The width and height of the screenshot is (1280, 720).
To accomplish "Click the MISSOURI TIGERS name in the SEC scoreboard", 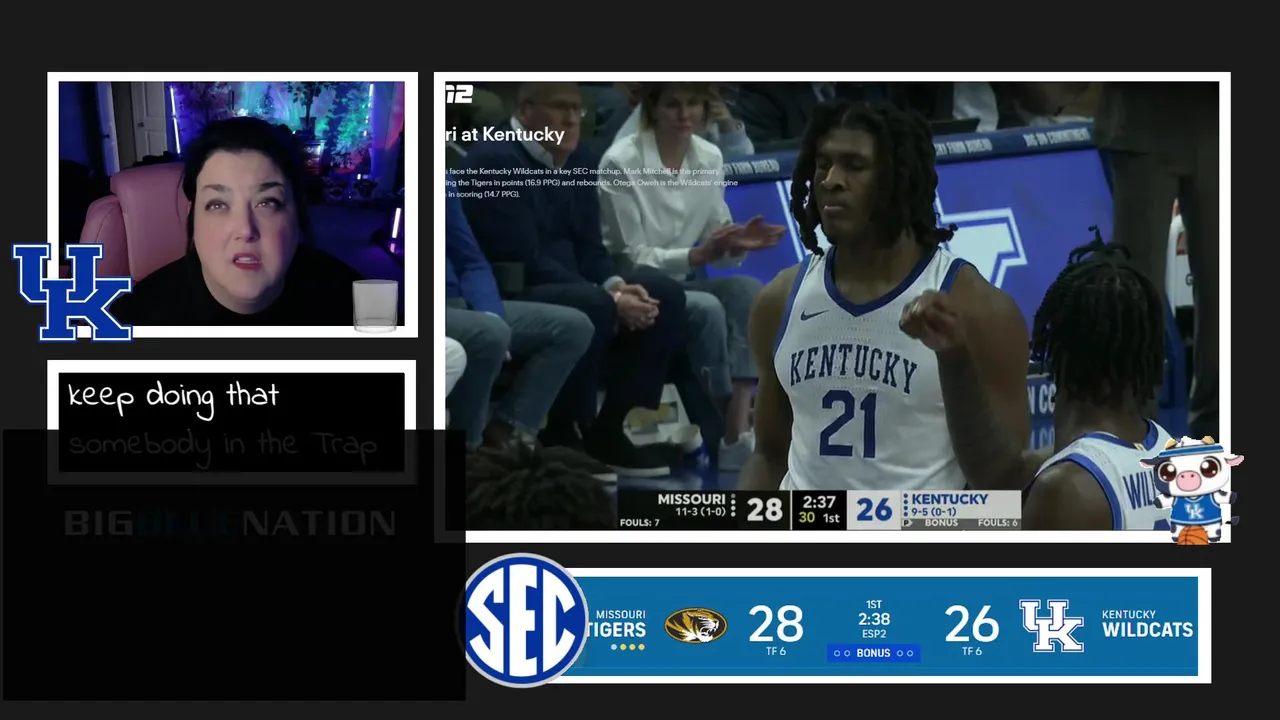I will tap(616, 624).
